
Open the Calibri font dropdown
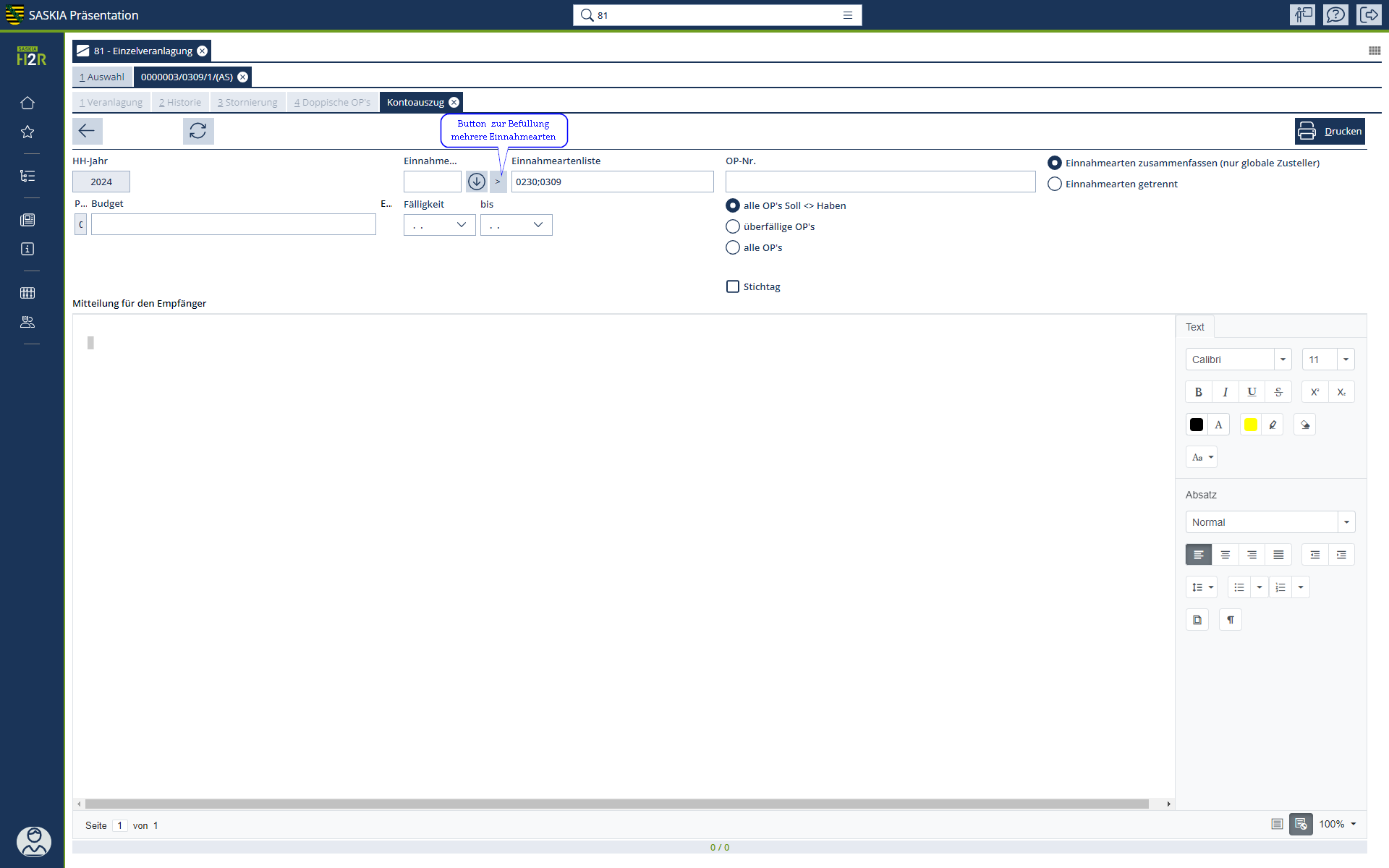[1283, 359]
